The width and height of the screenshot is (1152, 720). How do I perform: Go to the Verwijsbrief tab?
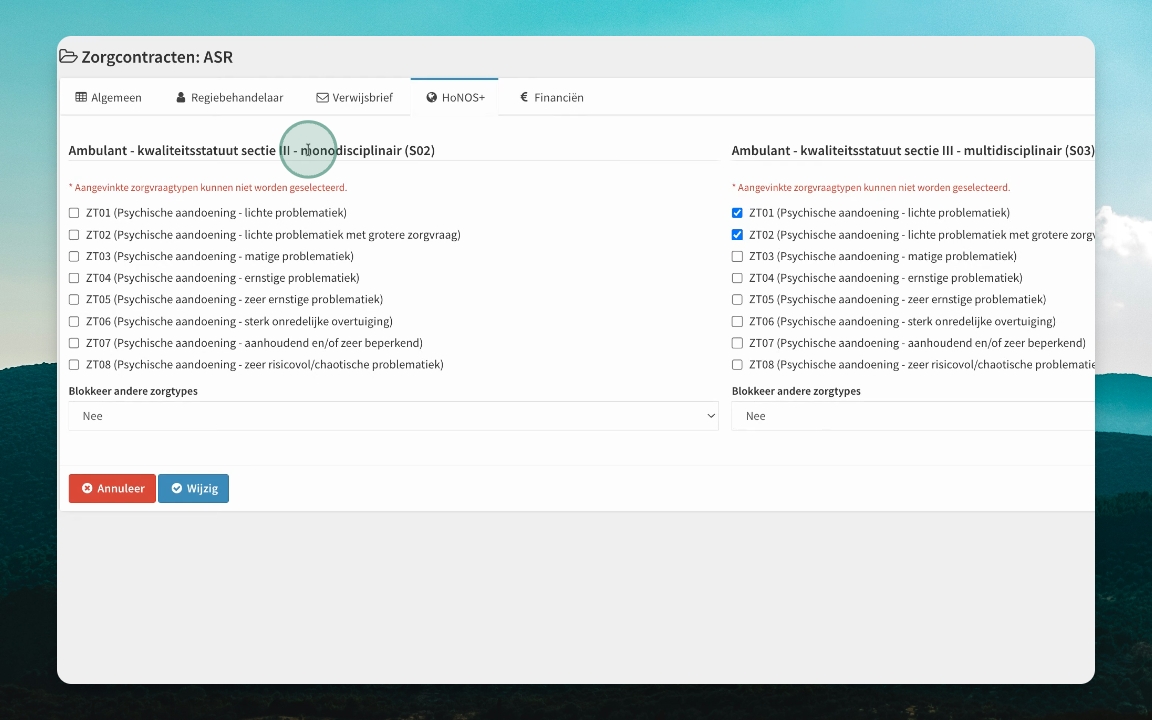click(x=355, y=97)
